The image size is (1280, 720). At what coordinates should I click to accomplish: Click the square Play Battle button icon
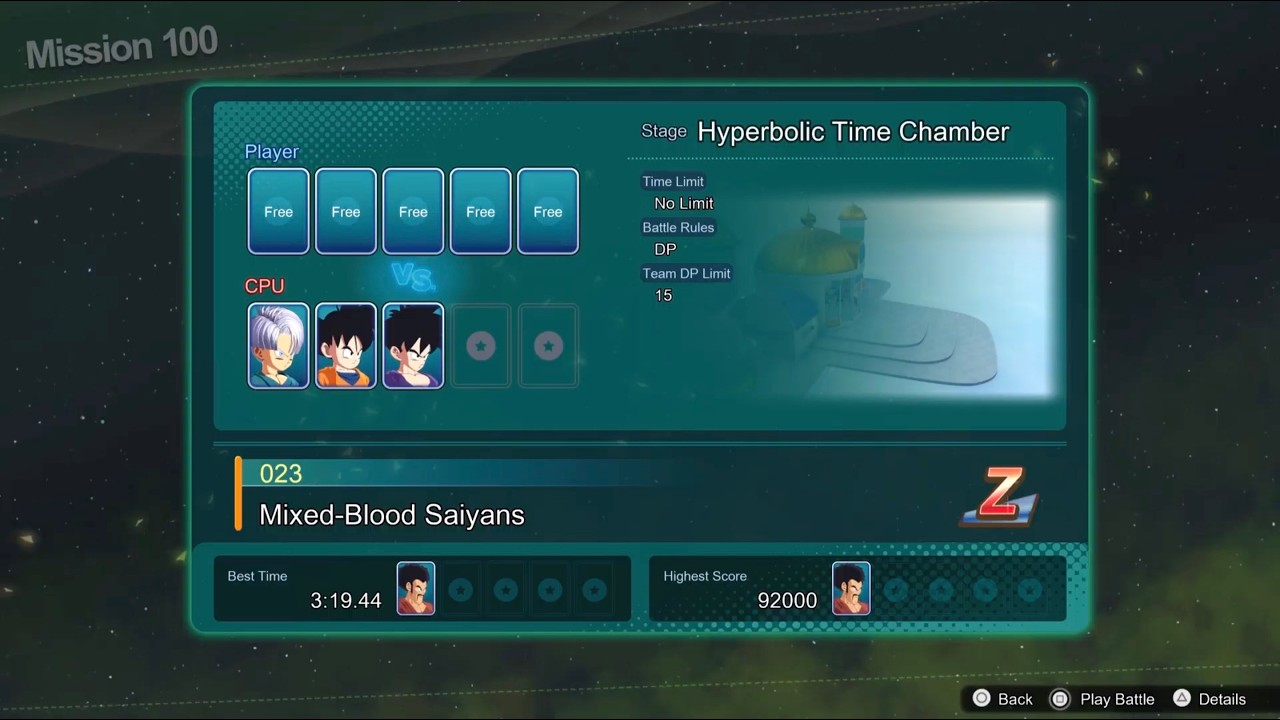tap(1060, 699)
